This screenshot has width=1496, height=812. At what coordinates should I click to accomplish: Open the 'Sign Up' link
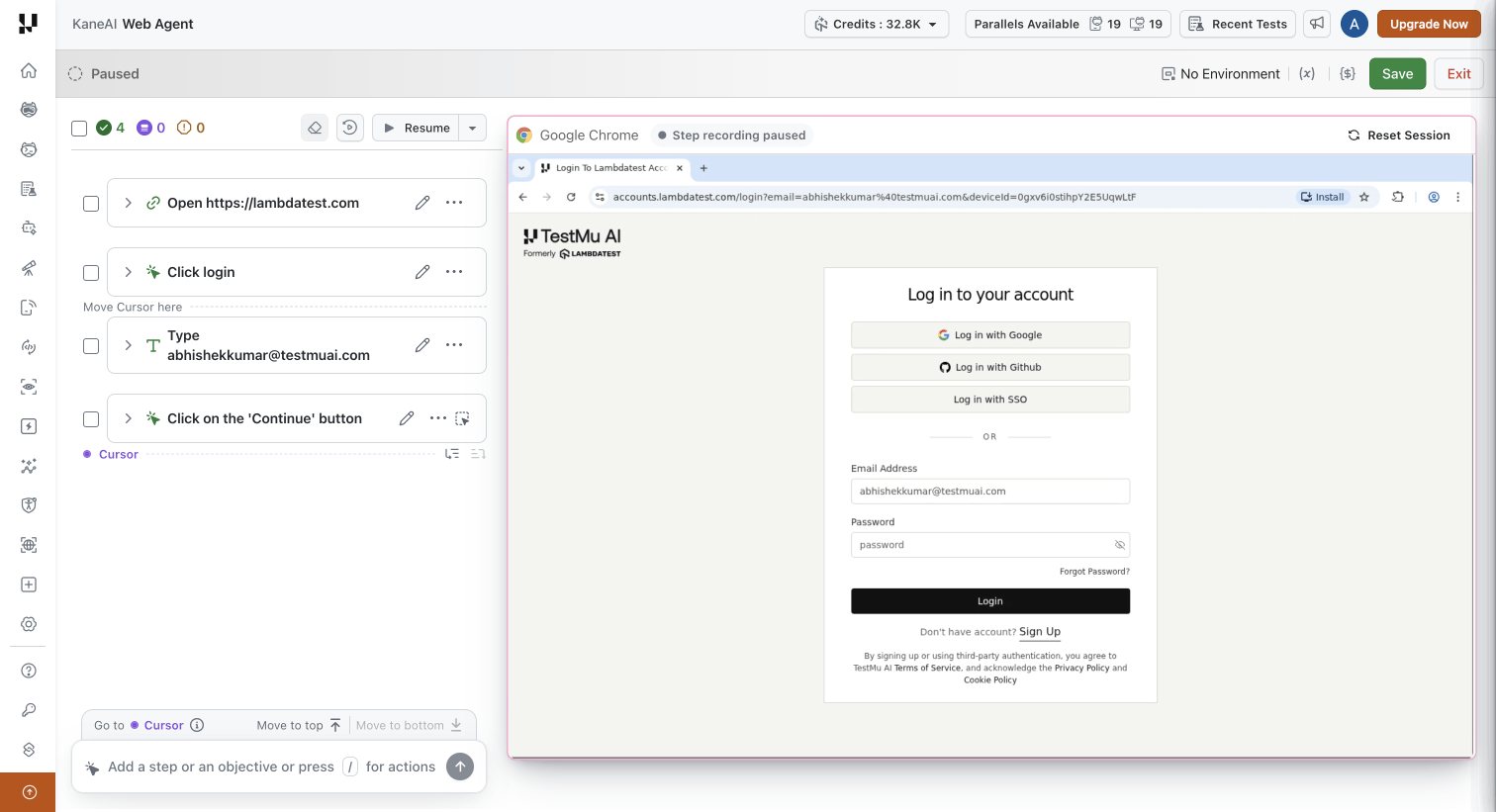1040,632
